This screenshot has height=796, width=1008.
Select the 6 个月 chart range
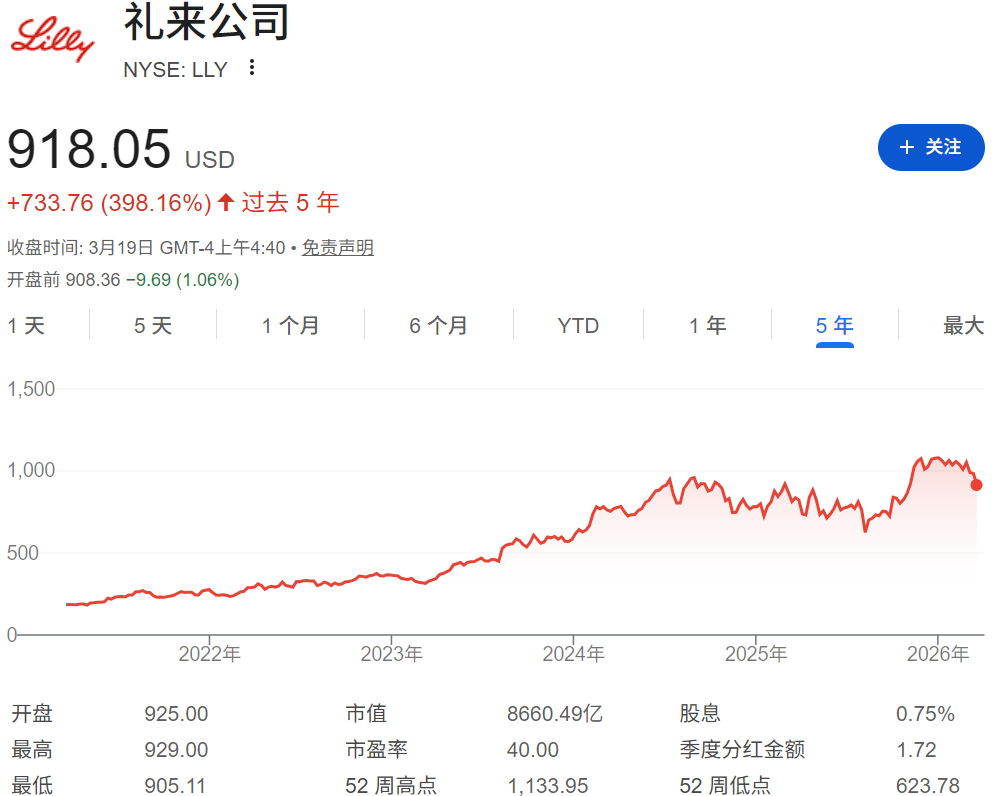click(x=438, y=325)
